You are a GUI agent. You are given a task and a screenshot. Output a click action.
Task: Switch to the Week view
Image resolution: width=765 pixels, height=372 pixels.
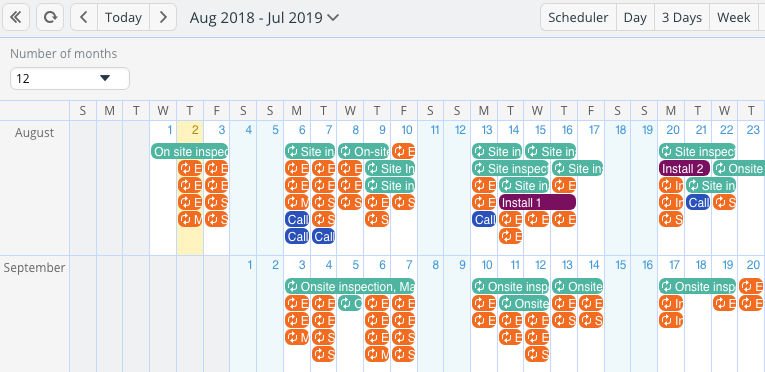pos(733,18)
